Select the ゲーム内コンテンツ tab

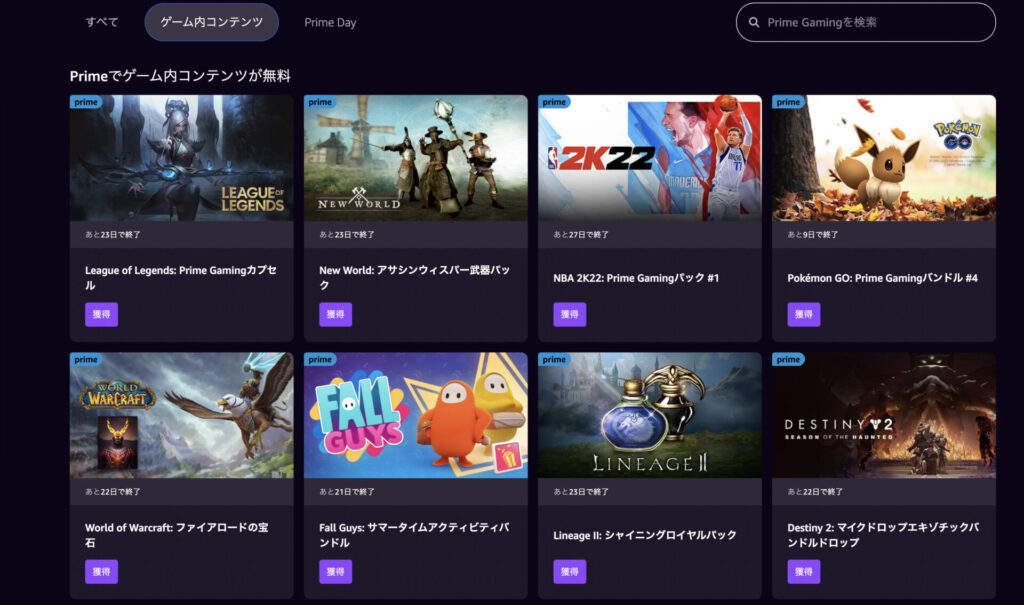click(x=211, y=22)
